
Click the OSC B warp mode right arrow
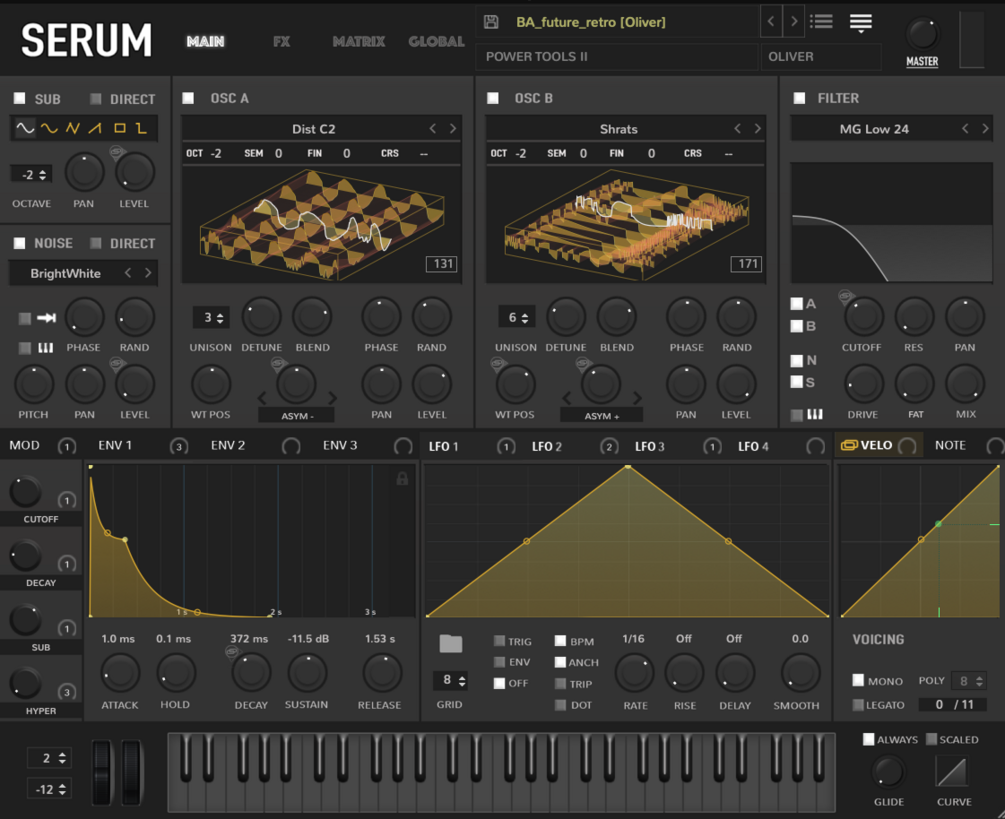pos(637,398)
